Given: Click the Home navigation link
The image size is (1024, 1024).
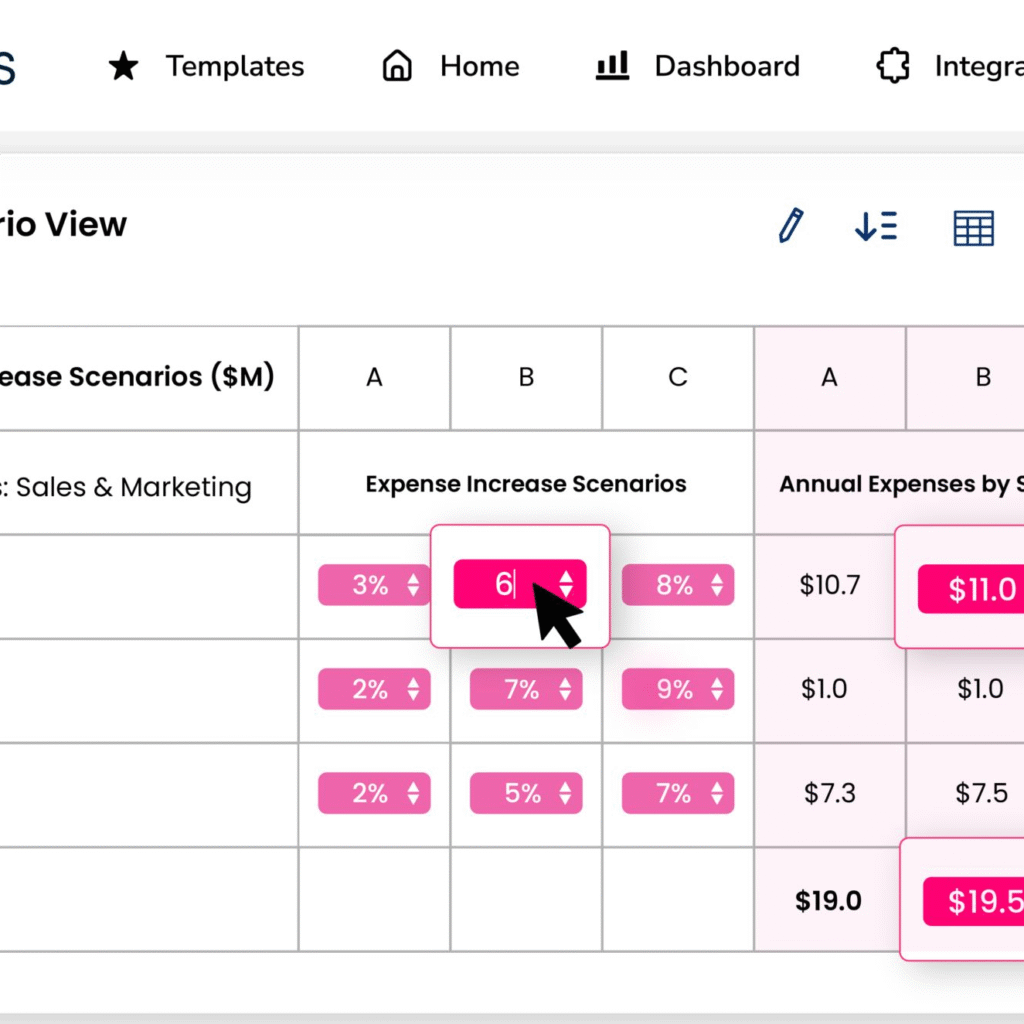Looking at the screenshot, I should [x=479, y=66].
